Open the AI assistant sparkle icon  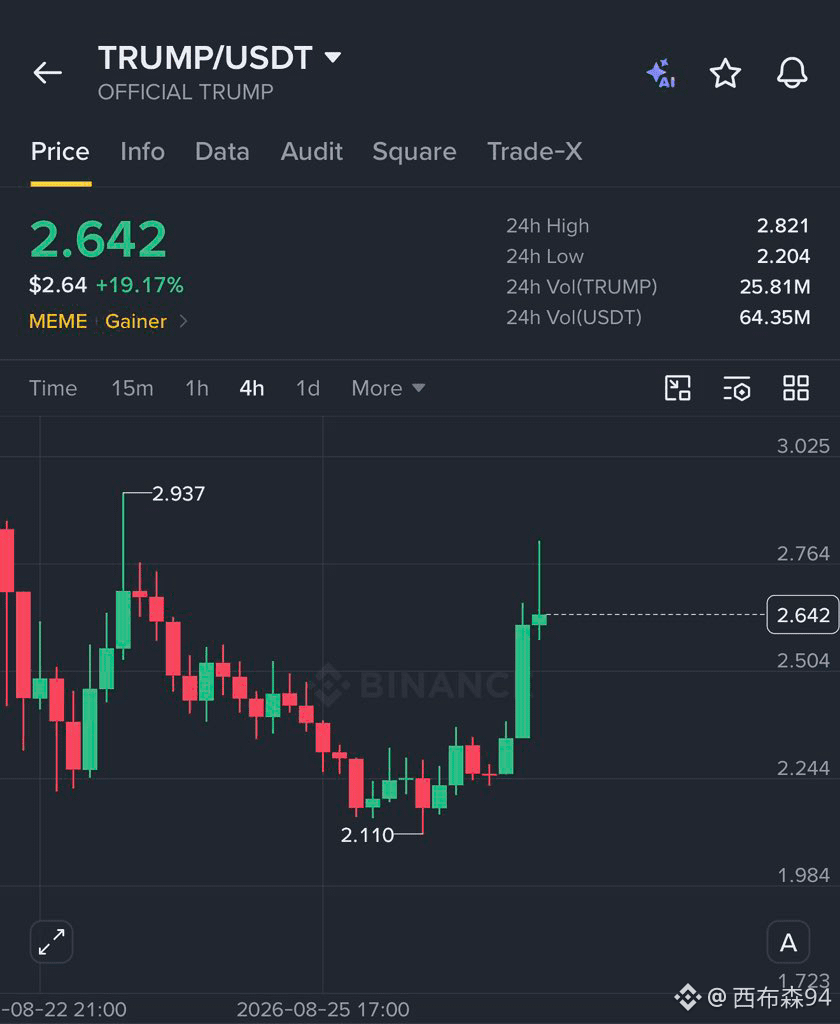pyautogui.click(x=661, y=73)
